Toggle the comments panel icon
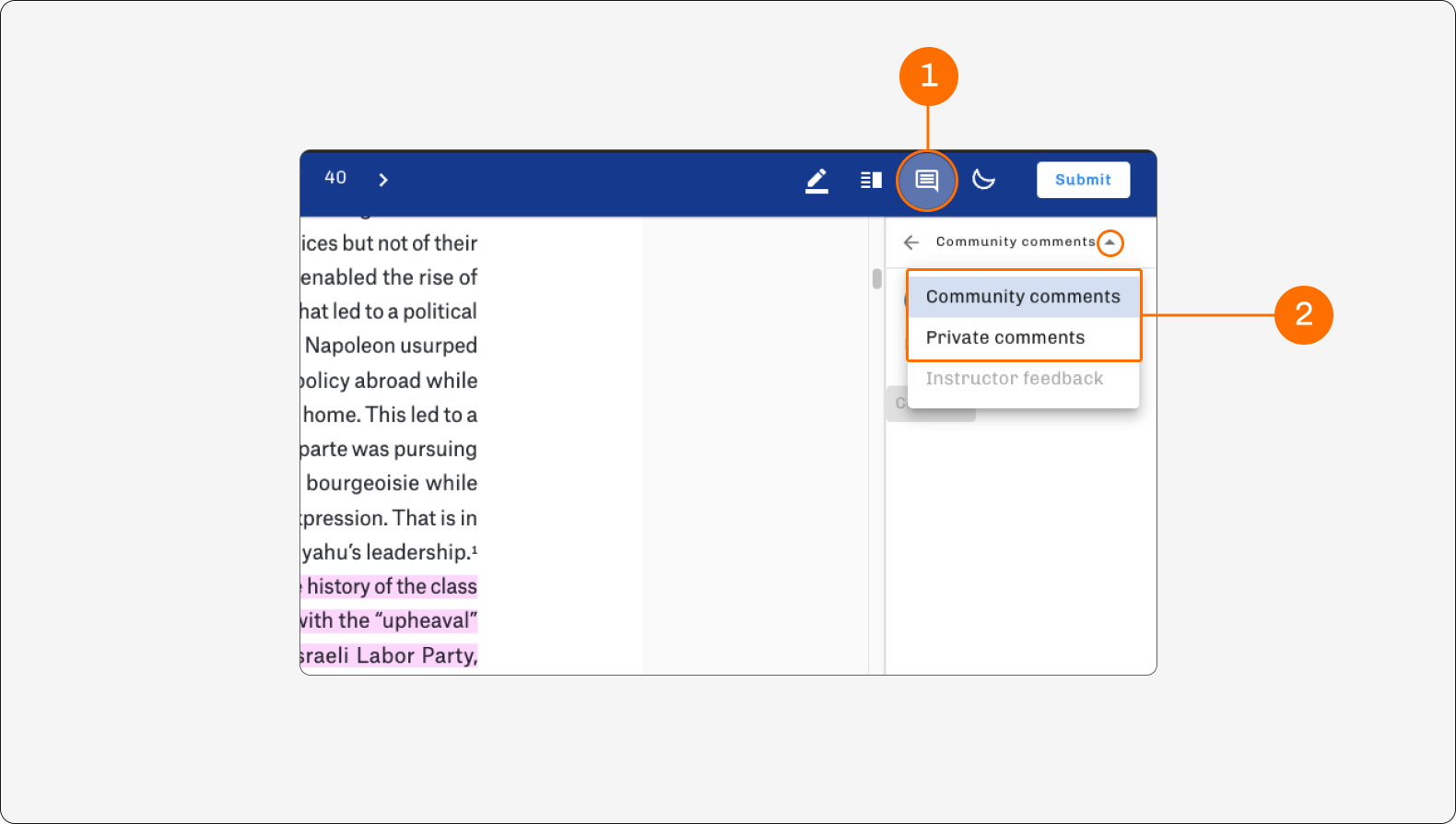The image size is (1456, 824). (x=927, y=181)
